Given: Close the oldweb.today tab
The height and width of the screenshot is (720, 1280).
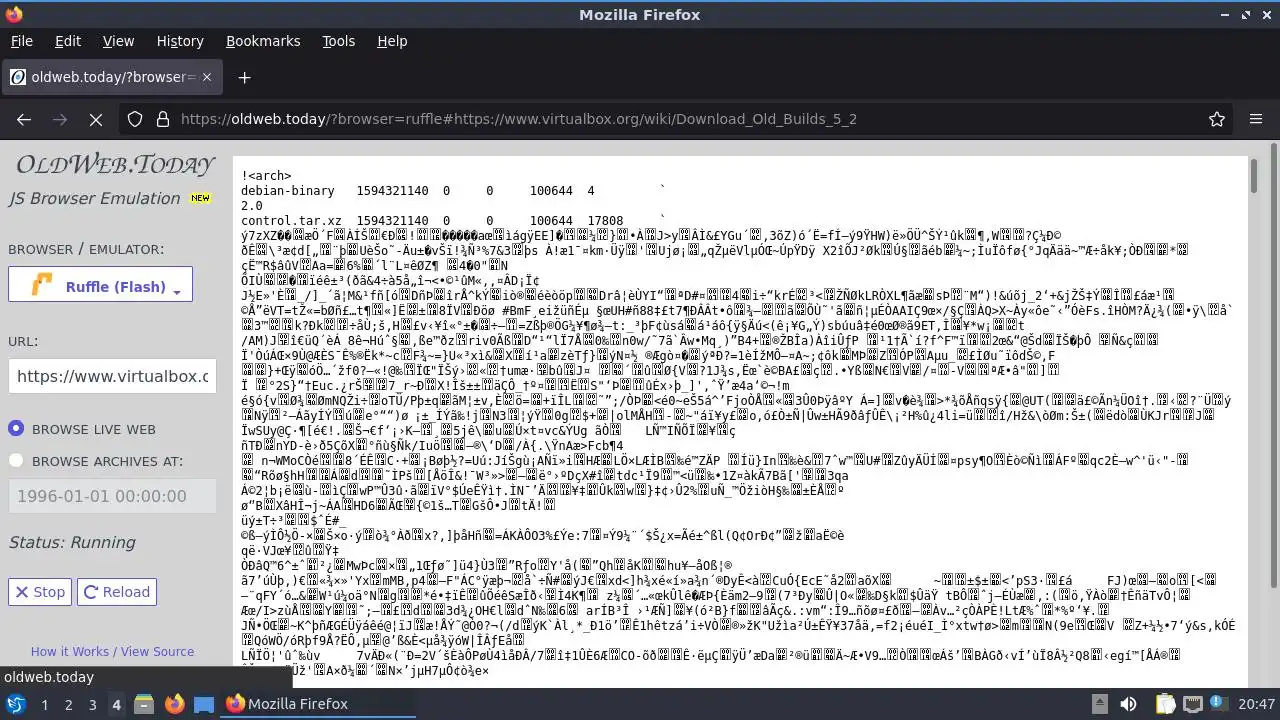Looking at the screenshot, I should (x=207, y=77).
